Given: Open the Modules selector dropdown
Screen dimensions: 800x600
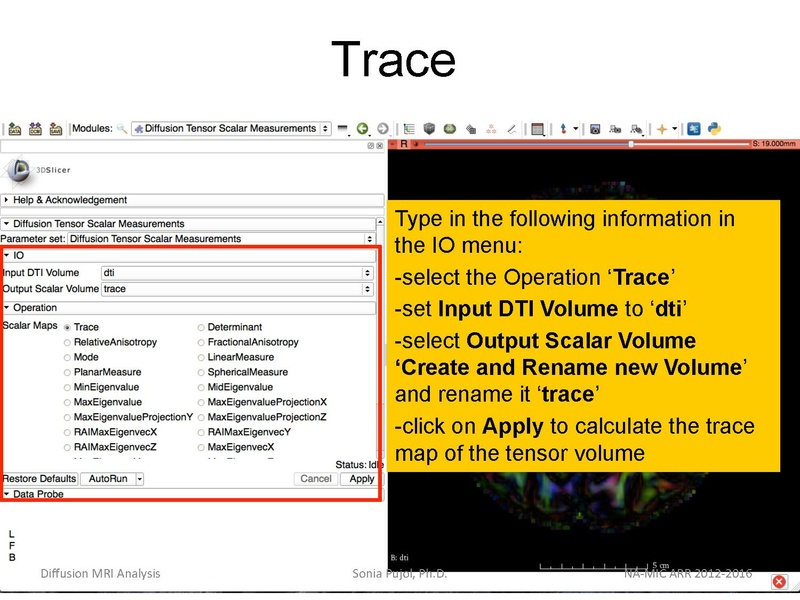Looking at the screenshot, I should pyautogui.click(x=230, y=129).
